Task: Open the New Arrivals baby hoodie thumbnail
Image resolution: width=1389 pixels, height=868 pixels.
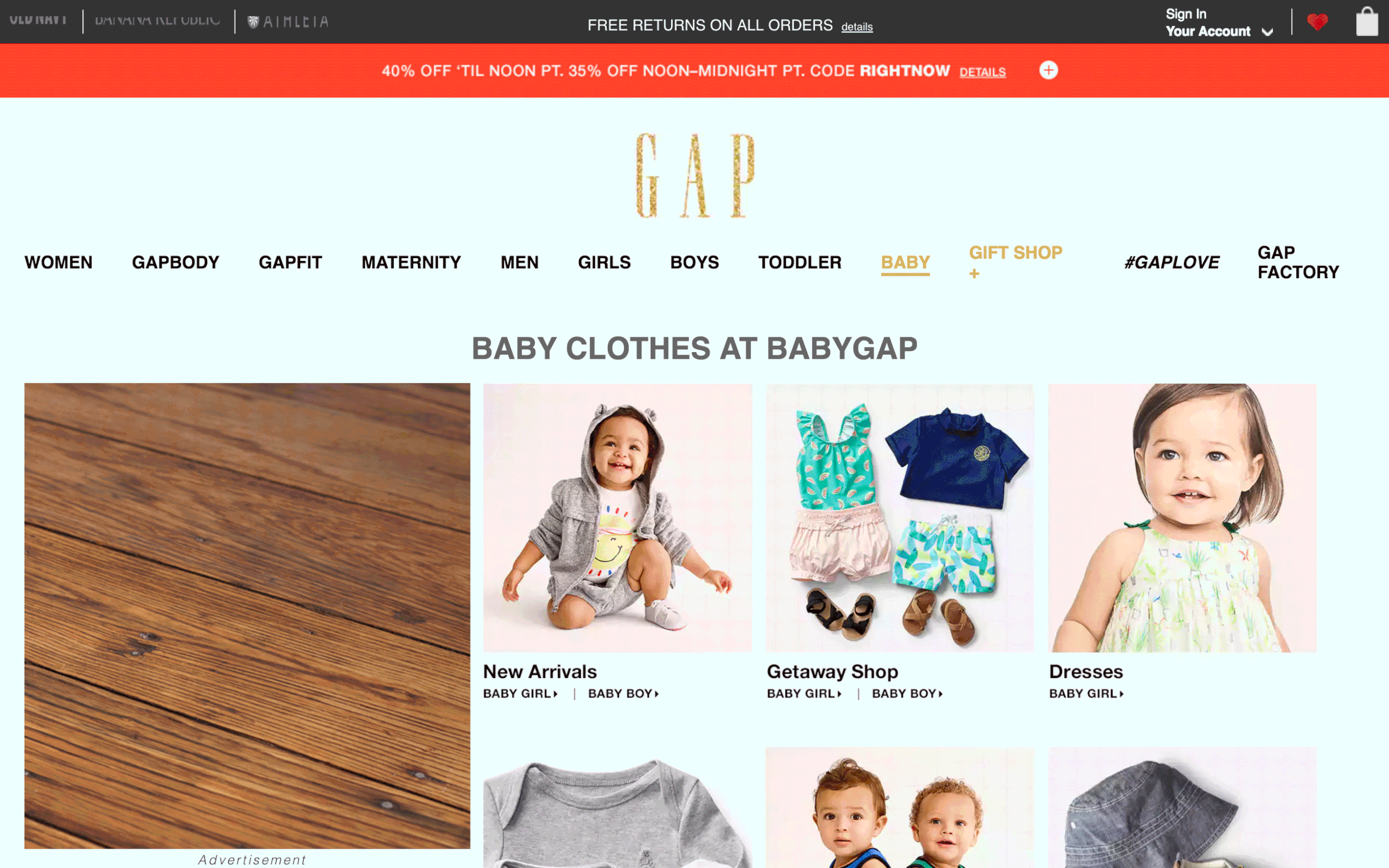Action: pos(617,518)
